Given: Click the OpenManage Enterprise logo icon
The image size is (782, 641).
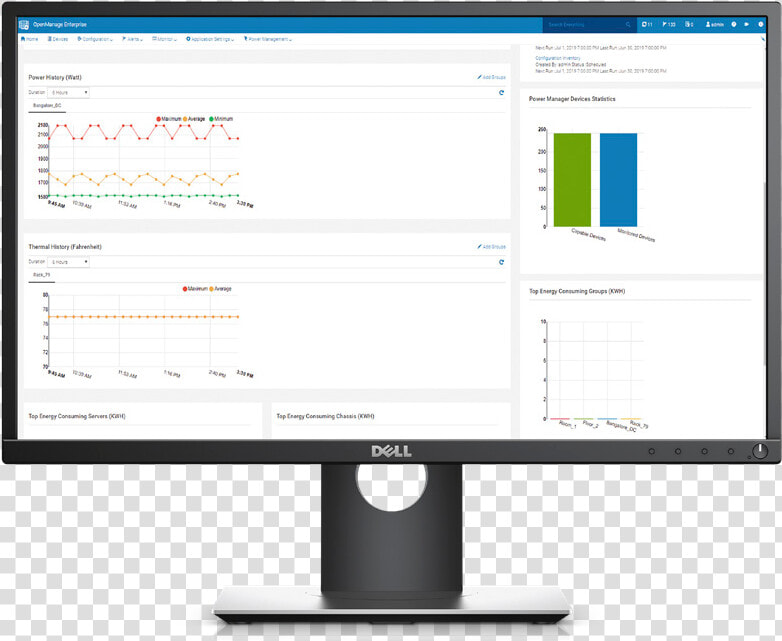Looking at the screenshot, I should tap(23, 24).
